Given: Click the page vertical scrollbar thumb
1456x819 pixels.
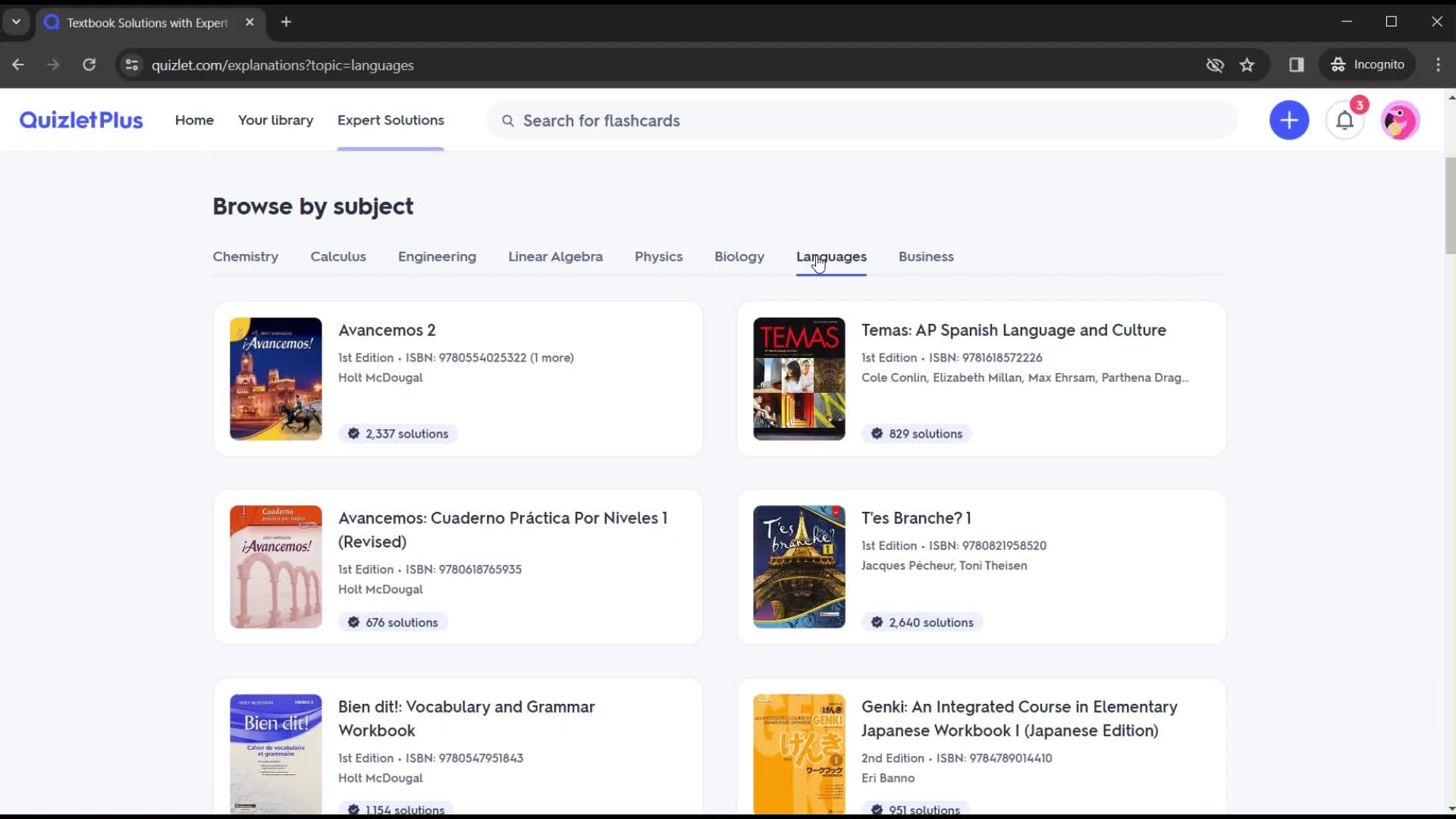Looking at the screenshot, I should [x=1450, y=206].
